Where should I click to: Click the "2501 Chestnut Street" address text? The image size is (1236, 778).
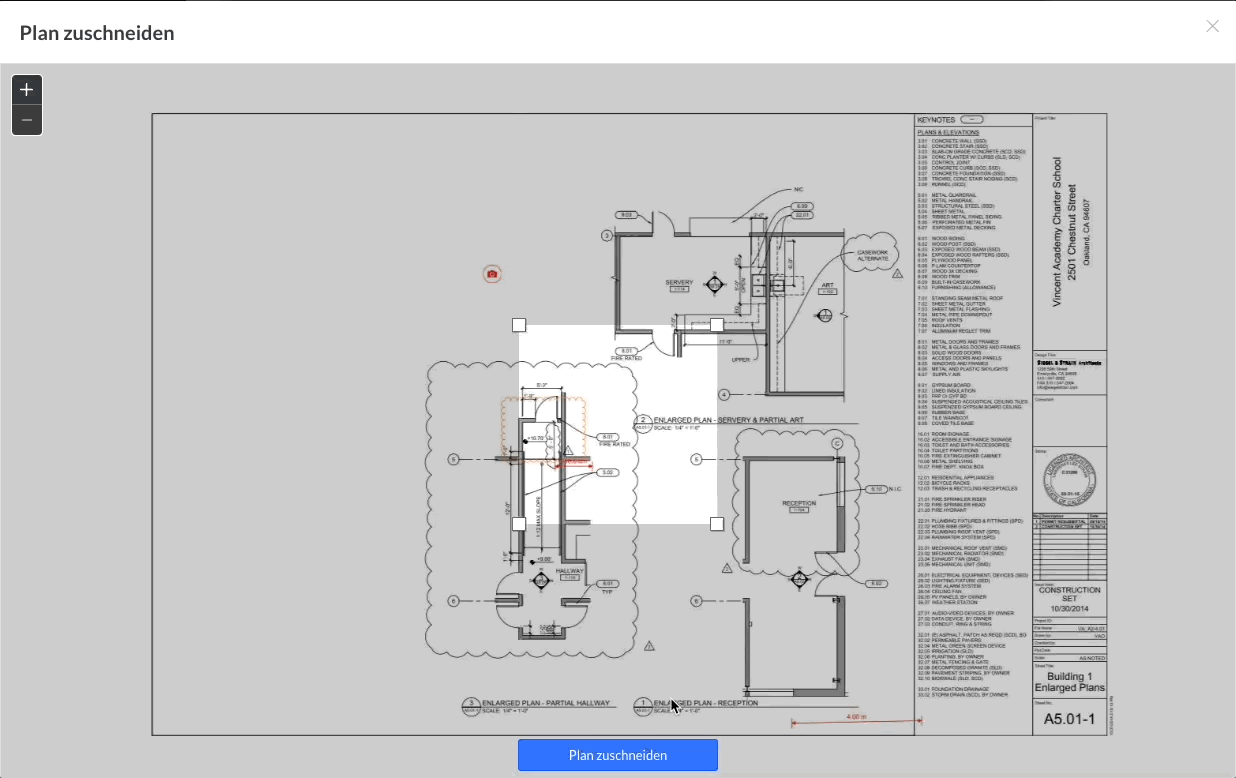point(1072,232)
